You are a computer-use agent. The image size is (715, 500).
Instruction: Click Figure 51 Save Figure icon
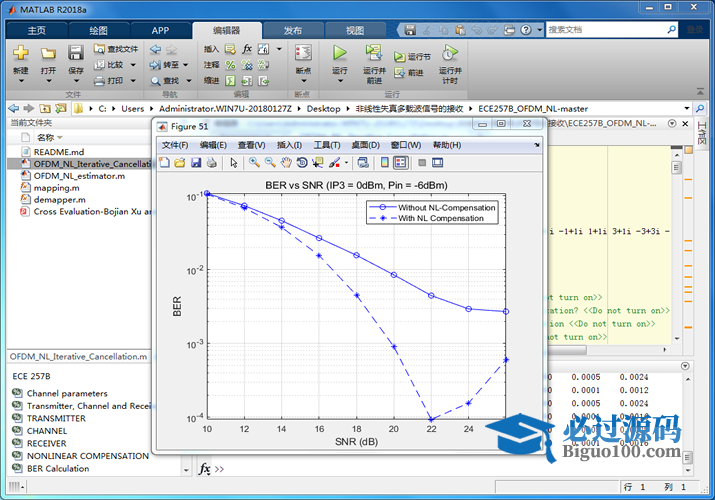(196, 163)
